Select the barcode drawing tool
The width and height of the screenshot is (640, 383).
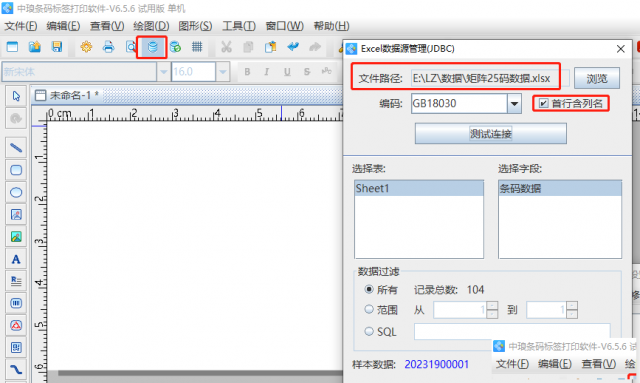(16, 303)
